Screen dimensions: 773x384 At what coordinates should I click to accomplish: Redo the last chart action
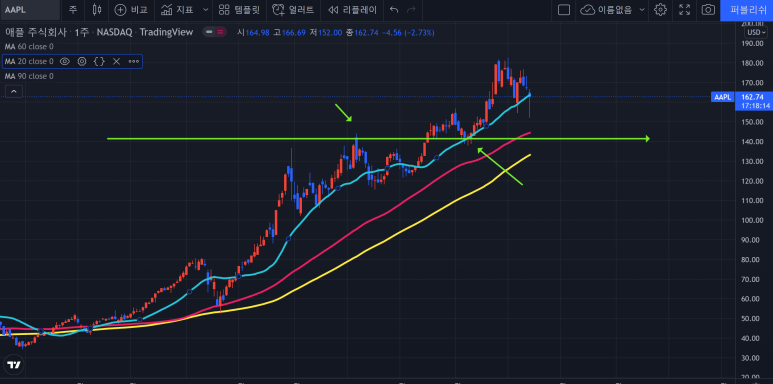click(411, 9)
